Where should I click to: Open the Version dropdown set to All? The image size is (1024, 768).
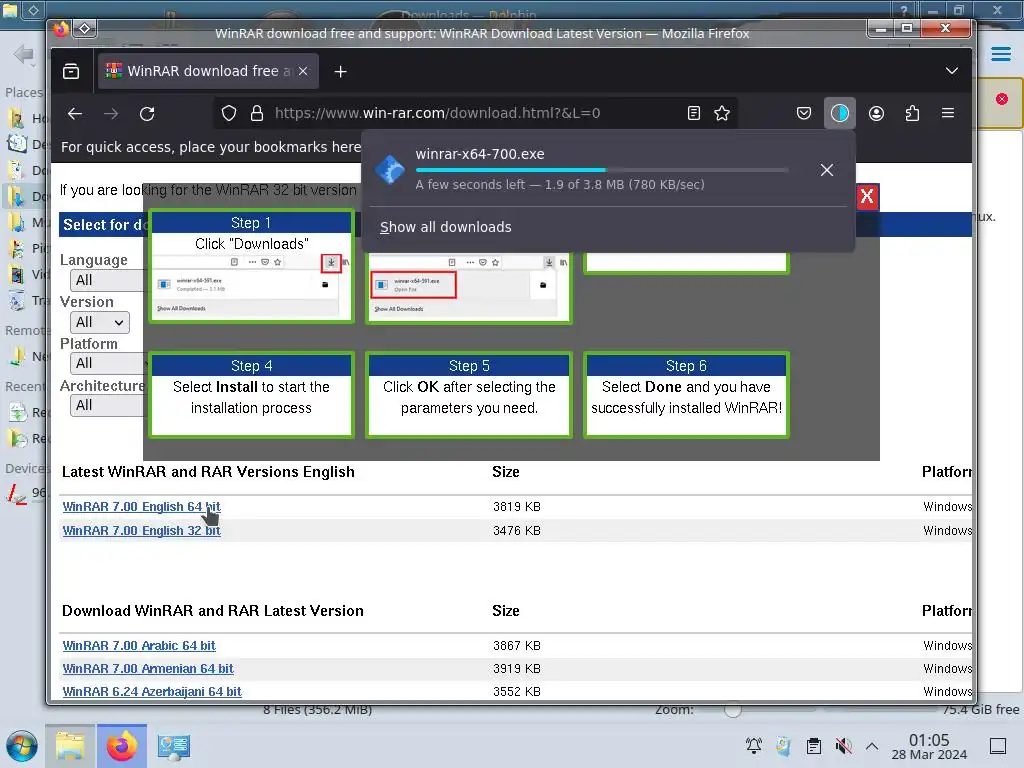point(99,322)
